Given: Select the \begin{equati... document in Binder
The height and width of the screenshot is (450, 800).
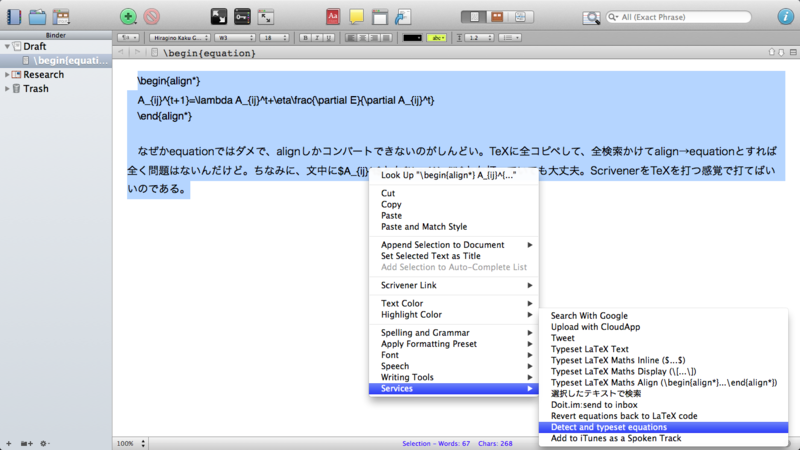Looking at the screenshot, I should (x=56, y=60).
